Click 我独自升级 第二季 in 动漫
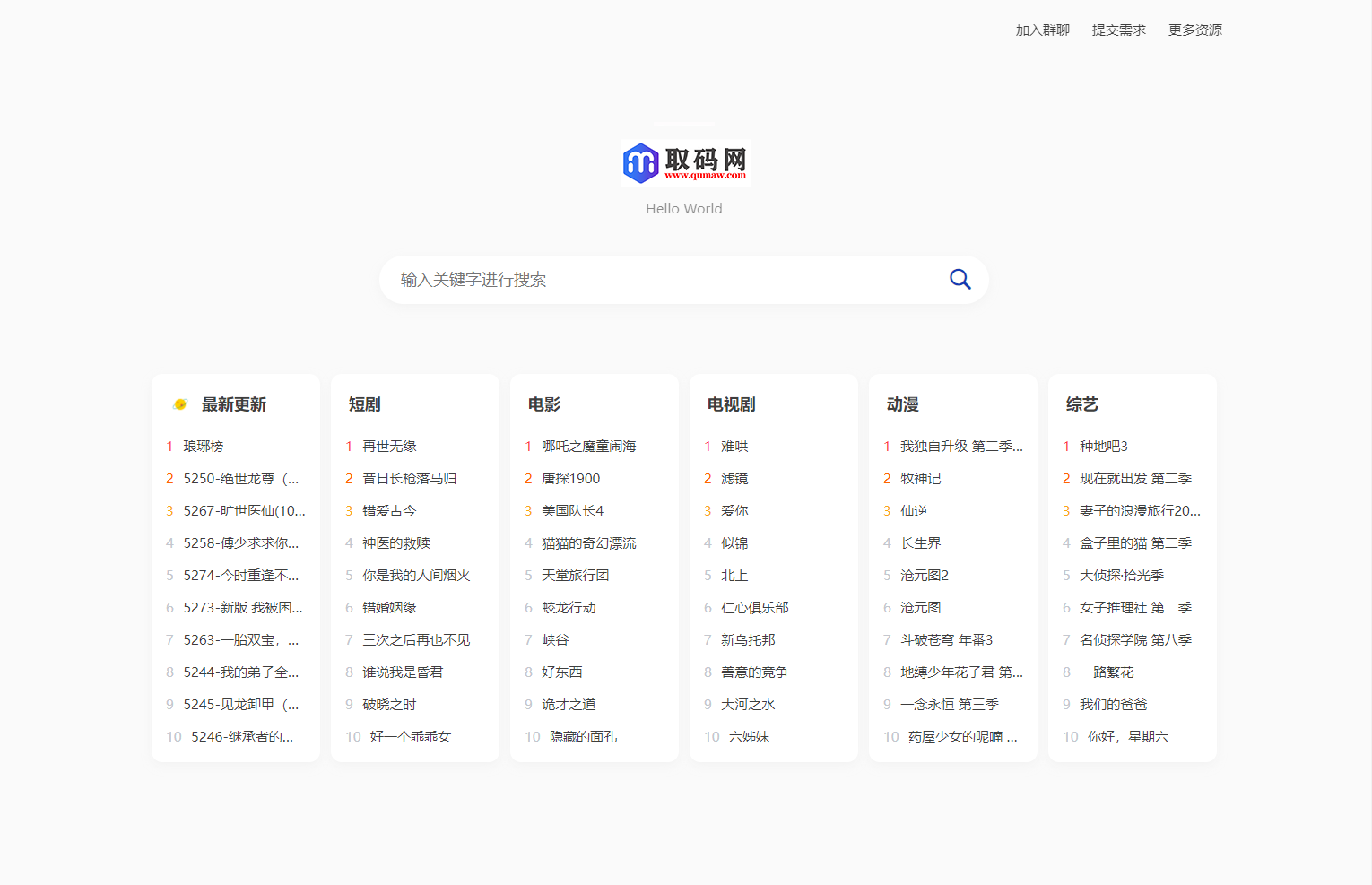1372x885 pixels. pyautogui.click(x=961, y=446)
